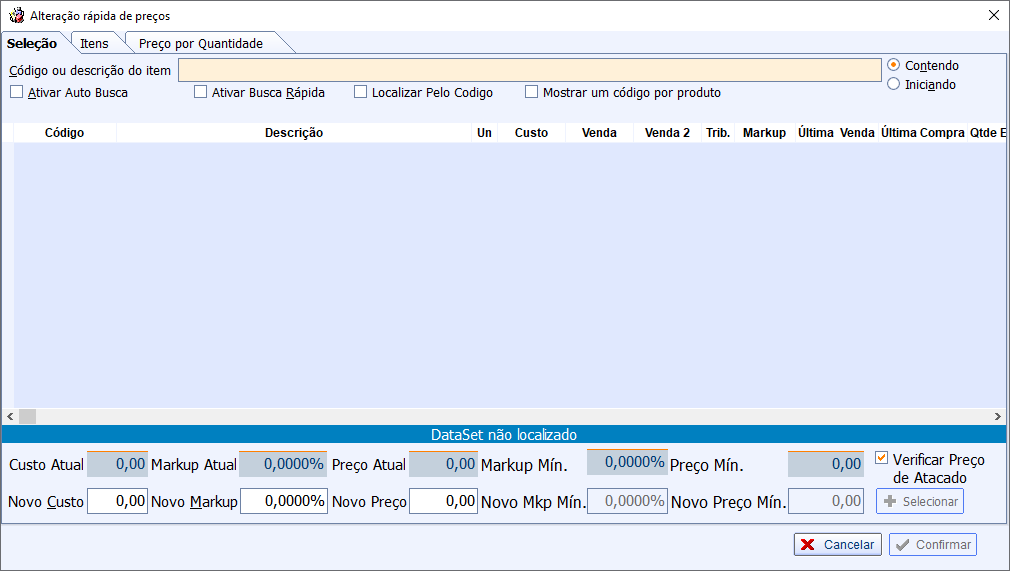Click the Novo Preço input field

[443, 501]
